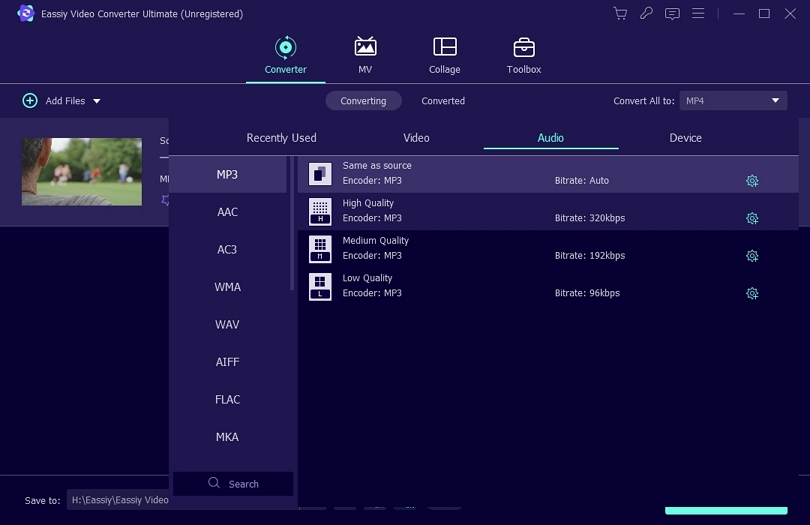Choose the High Quality 320kbps preset
Image resolution: width=810 pixels, height=525 pixels.
548,211
